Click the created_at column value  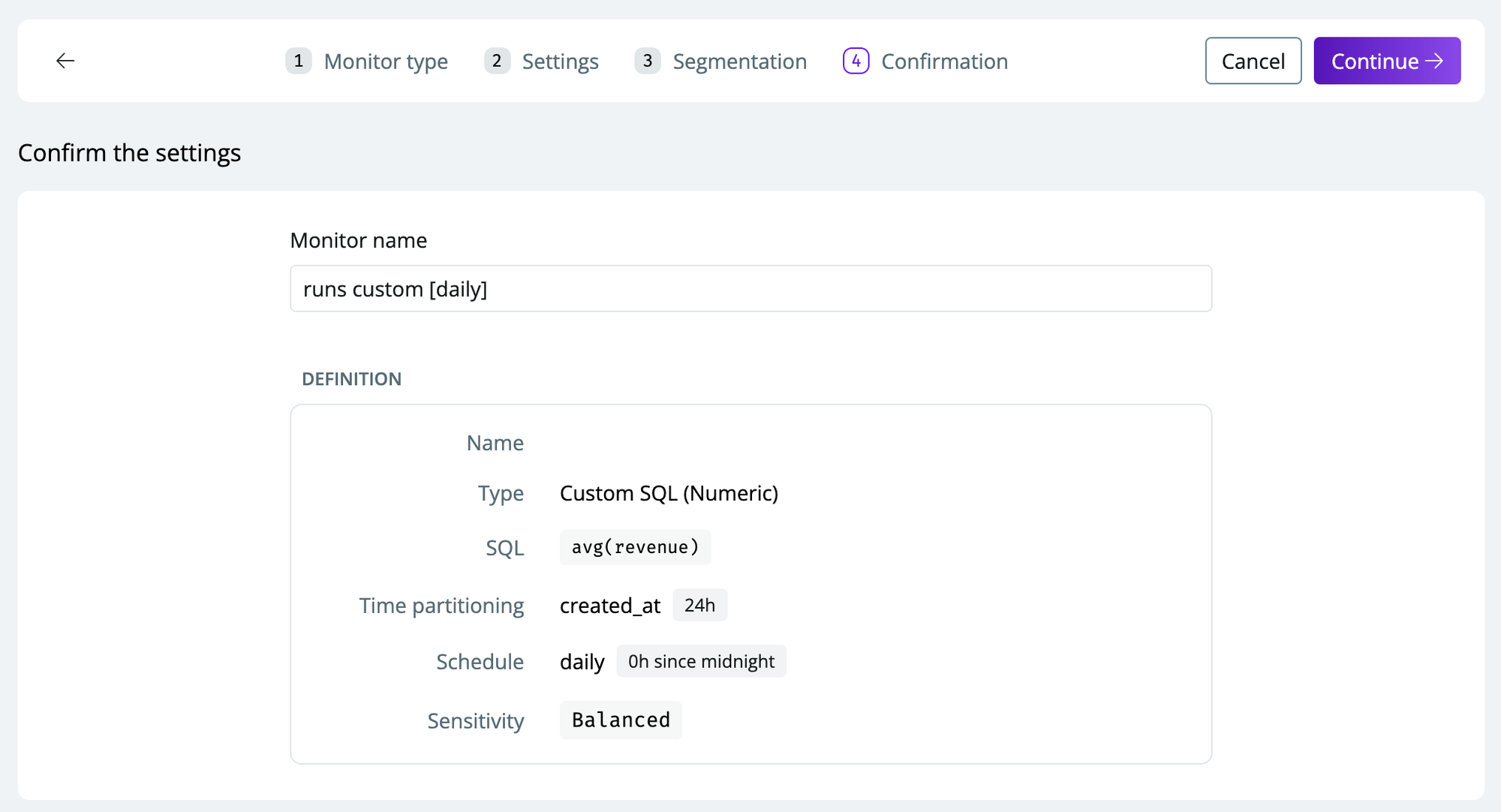point(609,606)
